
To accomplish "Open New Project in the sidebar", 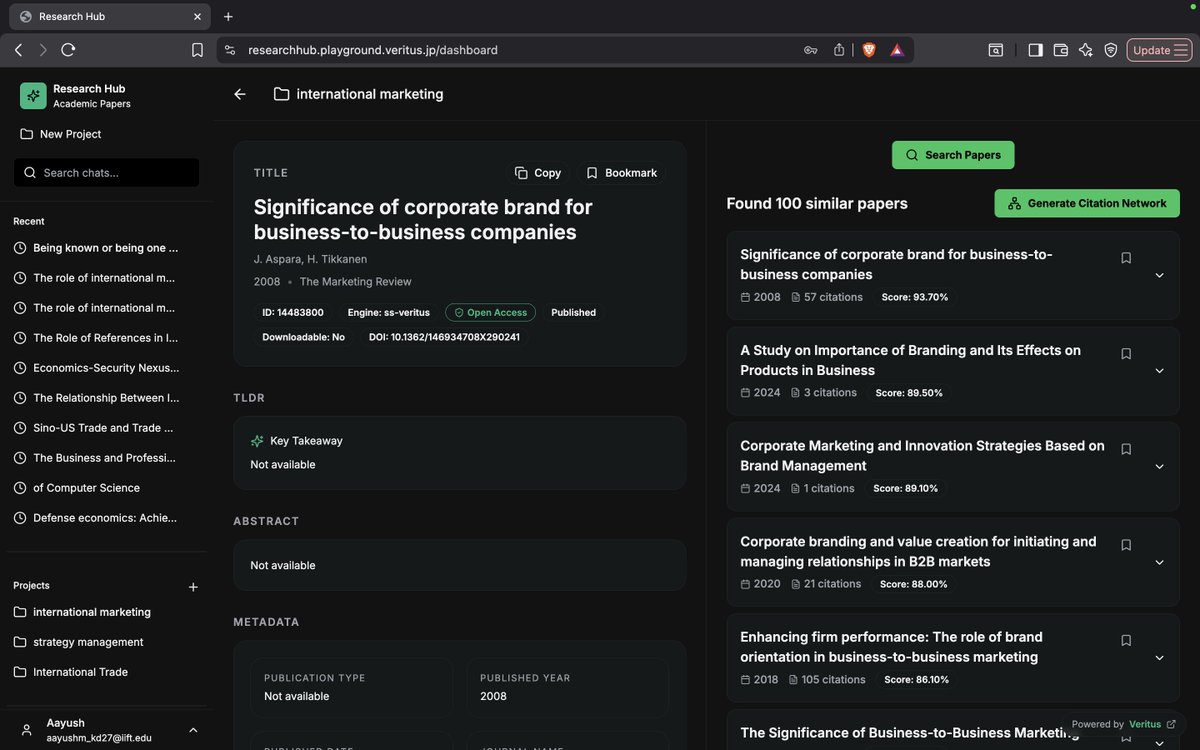I will pos(60,134).
